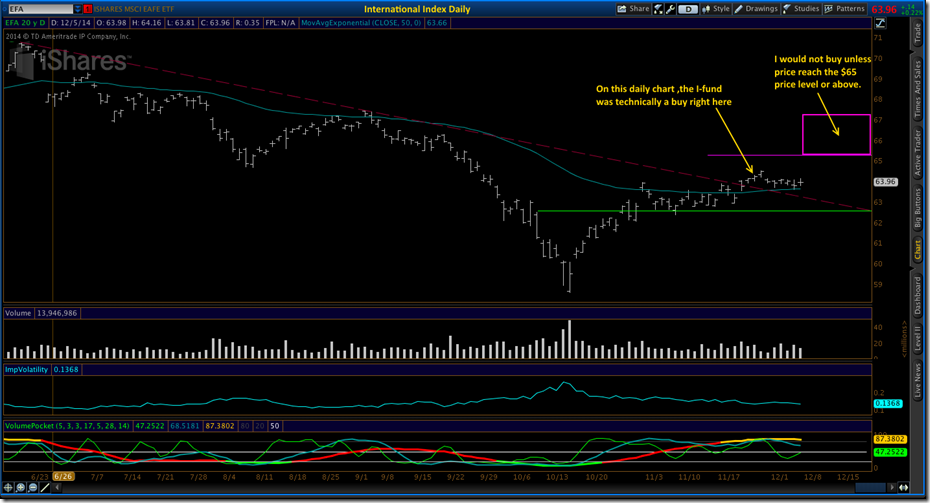Screen dimensions: 930x503
Task: Click the Volume study label
Action: (x=18, y=313)
